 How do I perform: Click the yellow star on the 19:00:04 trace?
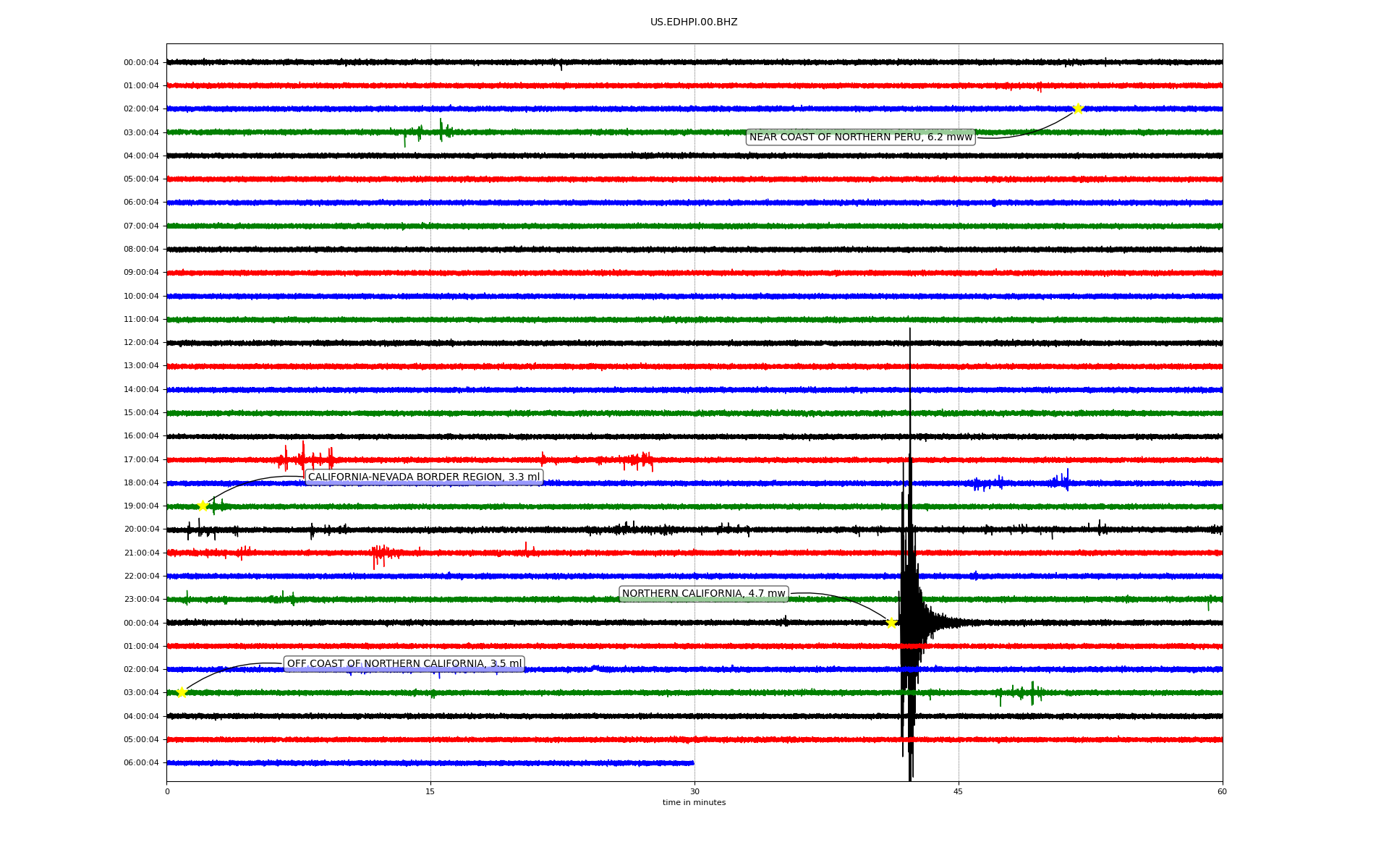click(203, 506)
